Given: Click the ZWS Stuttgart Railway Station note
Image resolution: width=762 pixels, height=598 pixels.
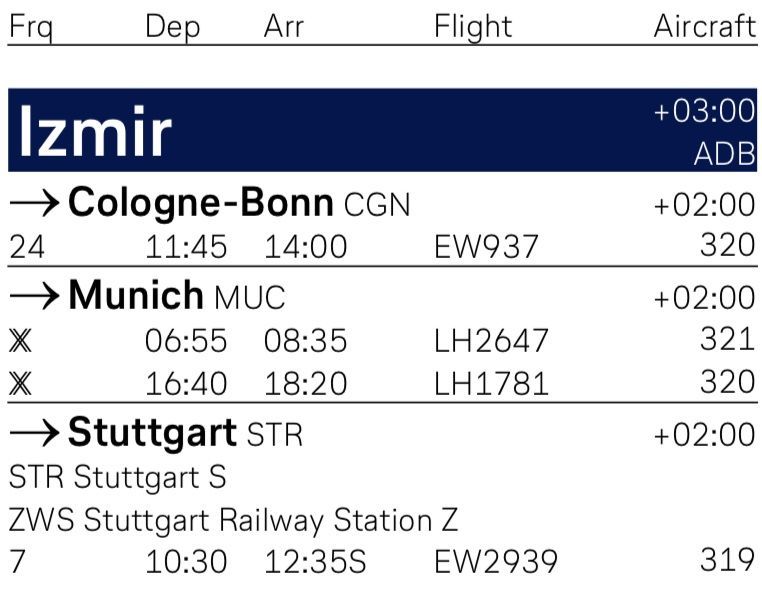Looking at the screenshot, I should coord(233,520).
